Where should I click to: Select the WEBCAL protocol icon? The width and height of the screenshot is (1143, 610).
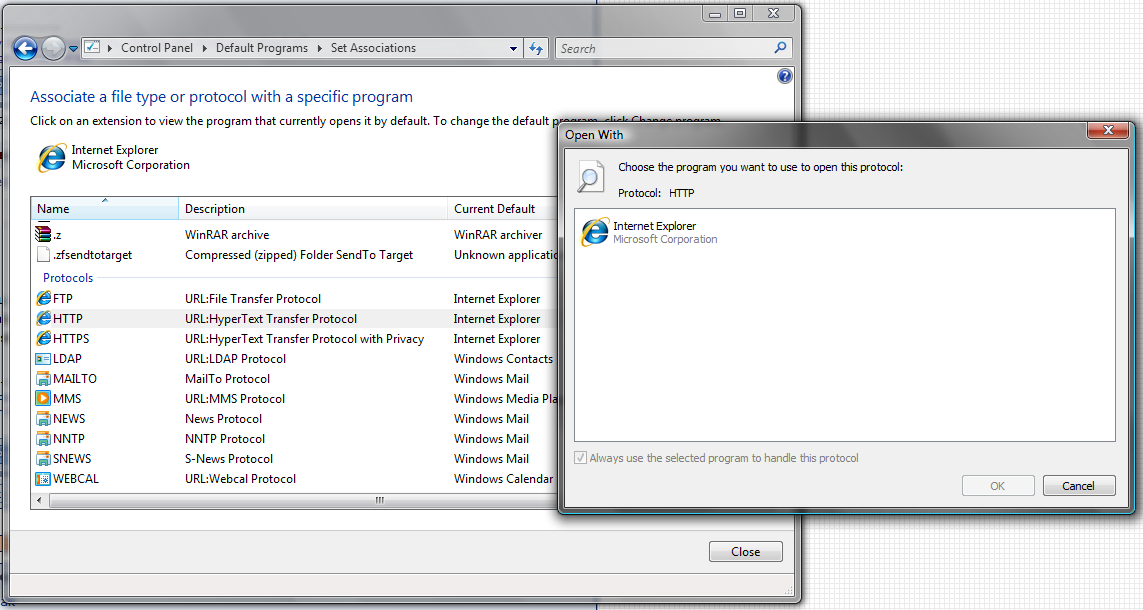coord(43,479)
